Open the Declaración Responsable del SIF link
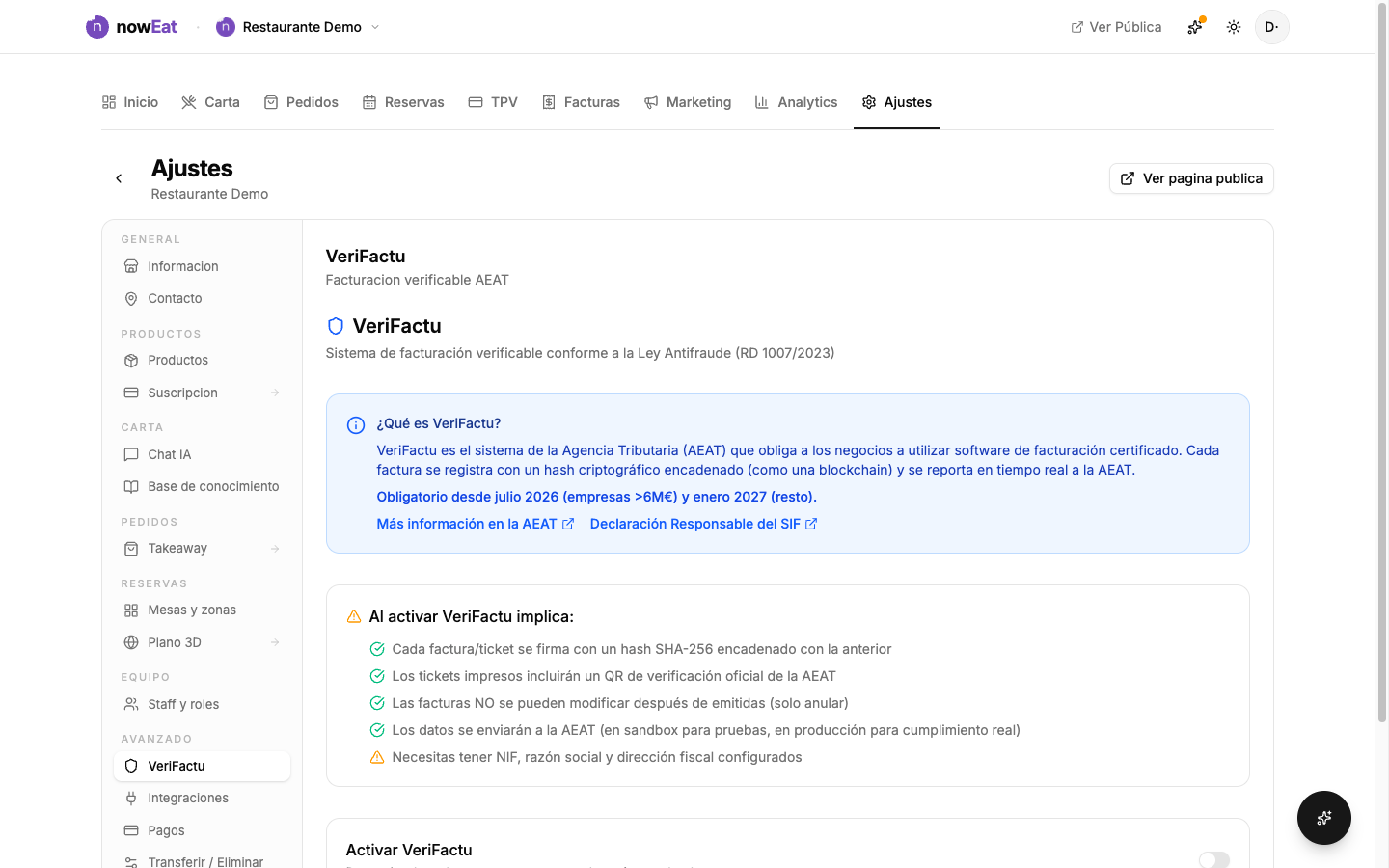This screenshot has width=1389, height=868. (704, 524)
